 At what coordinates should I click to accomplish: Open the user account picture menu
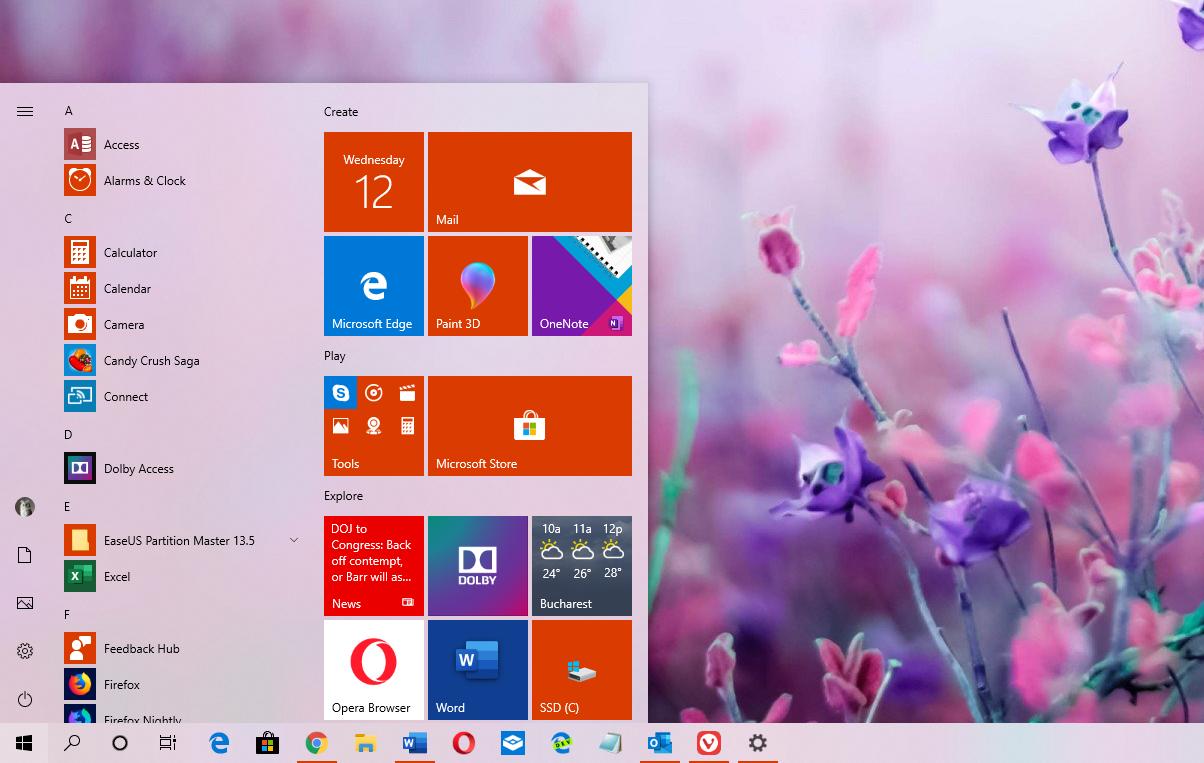[x=25, y=507]
